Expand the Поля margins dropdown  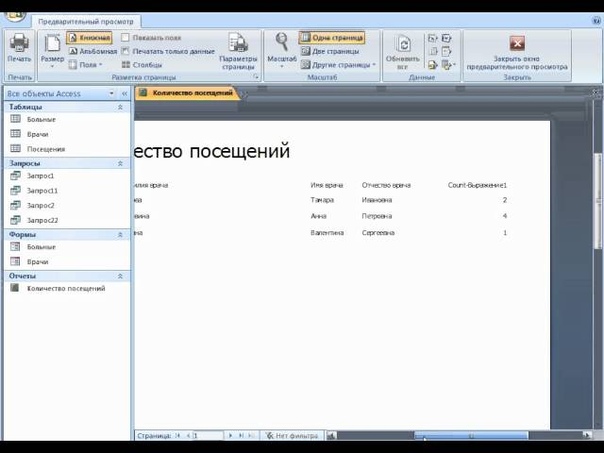pyautogui.click(x=91, y=64)
